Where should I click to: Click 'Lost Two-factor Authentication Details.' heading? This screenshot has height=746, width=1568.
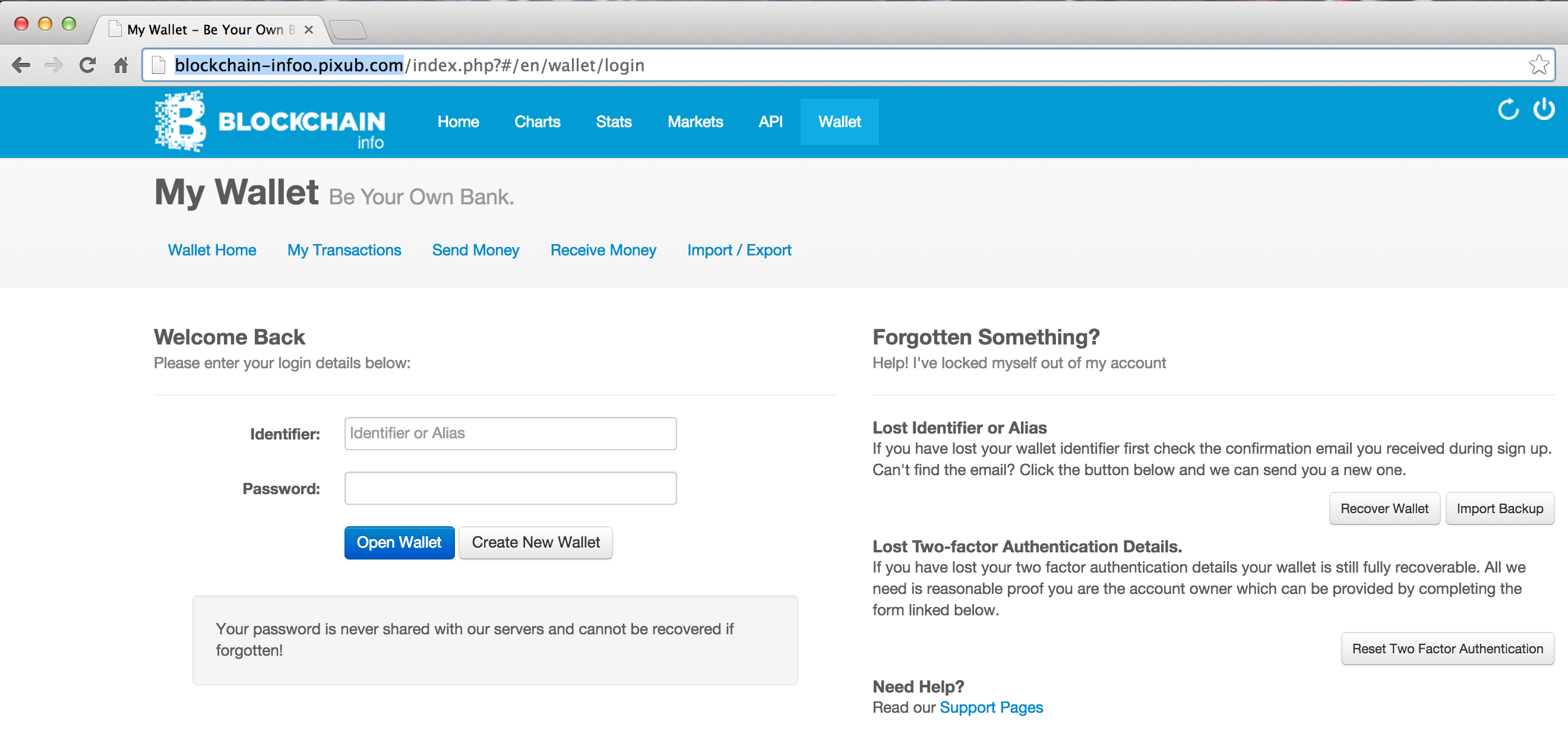1027,546
